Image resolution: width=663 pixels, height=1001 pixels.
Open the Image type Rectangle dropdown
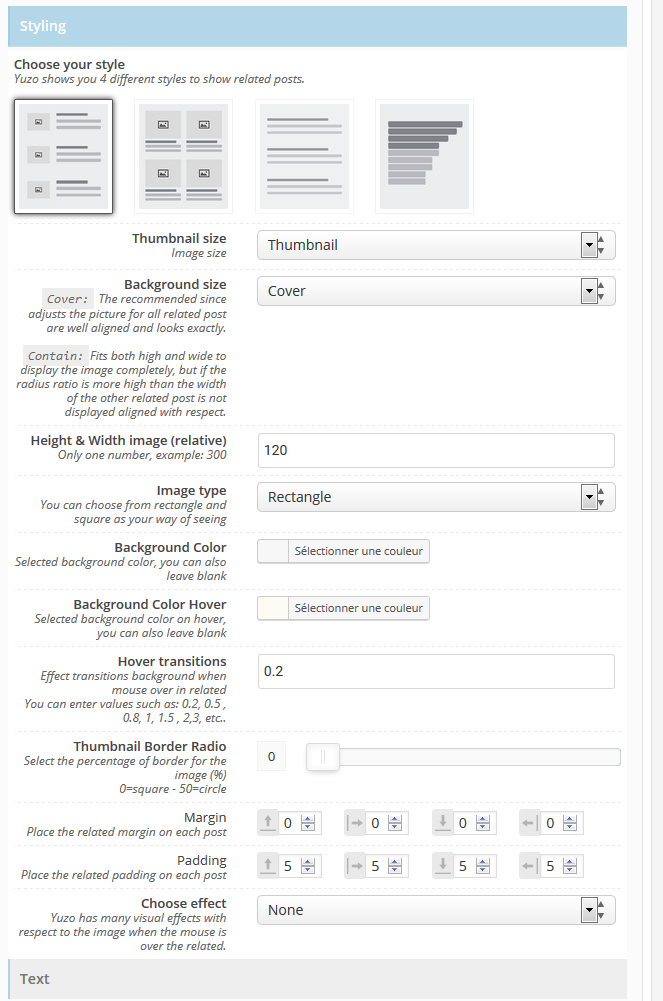436,497
